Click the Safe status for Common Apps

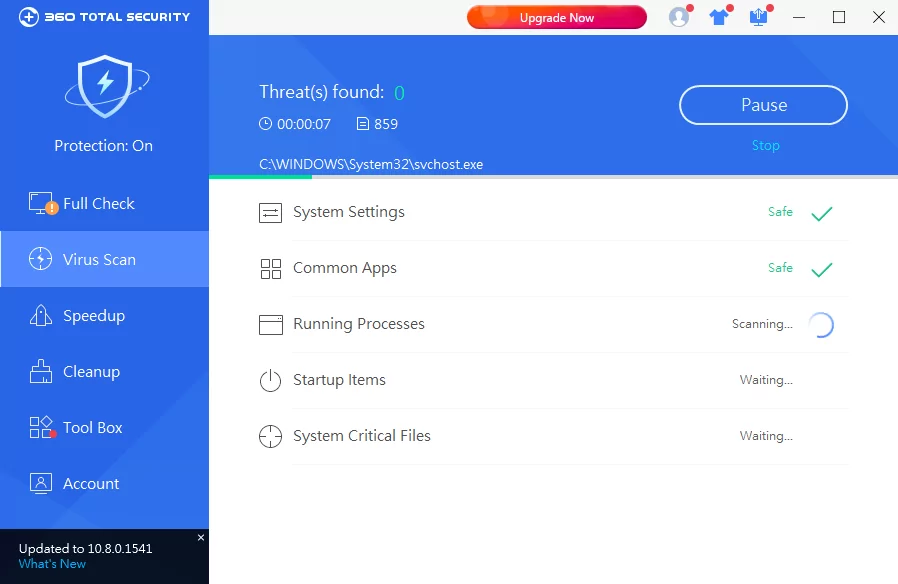coord(780,268)
